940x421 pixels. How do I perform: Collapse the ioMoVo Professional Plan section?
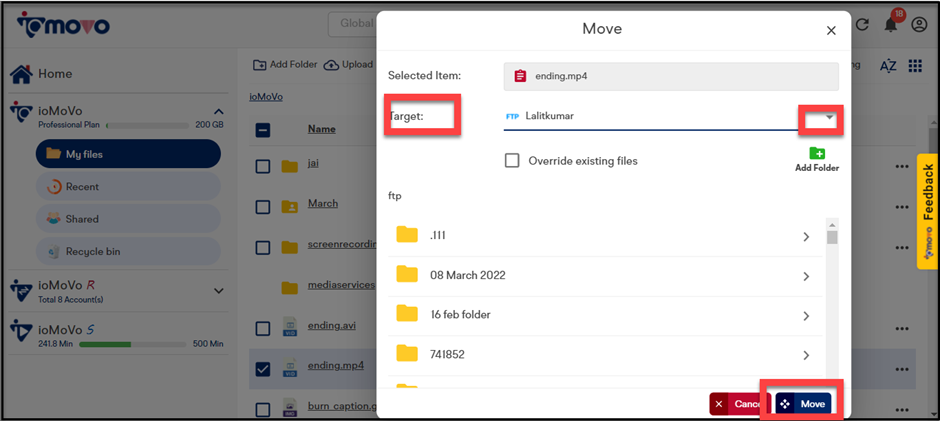[x=219, y=112]
